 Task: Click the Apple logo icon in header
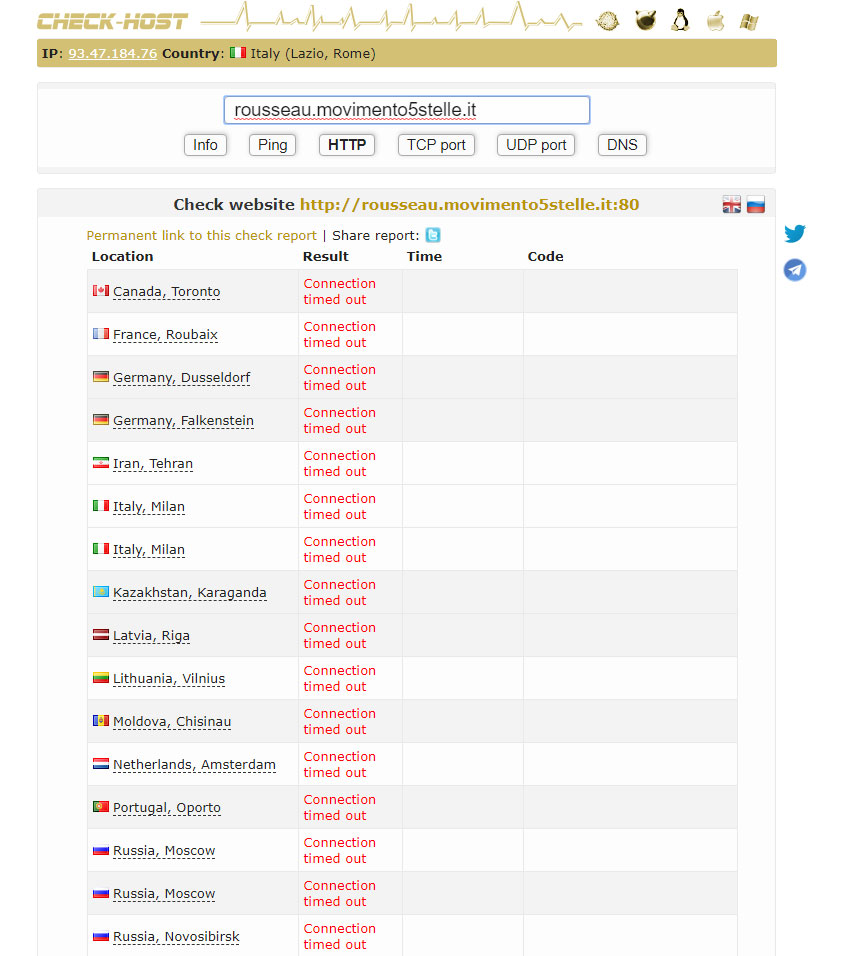pos(715,21)
